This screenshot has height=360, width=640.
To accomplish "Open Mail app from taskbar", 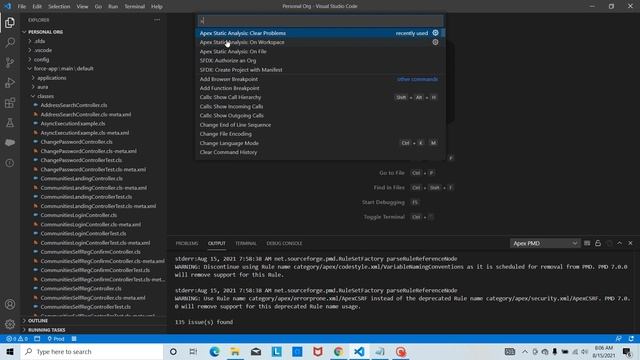I will 256,351.
